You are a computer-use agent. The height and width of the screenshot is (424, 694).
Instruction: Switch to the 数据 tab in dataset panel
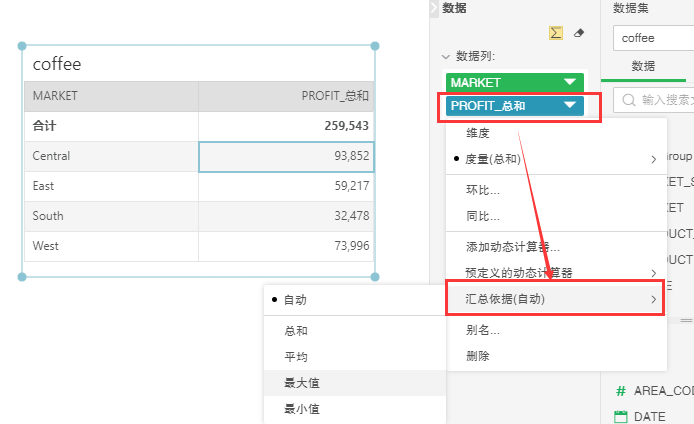click(643, 66)
